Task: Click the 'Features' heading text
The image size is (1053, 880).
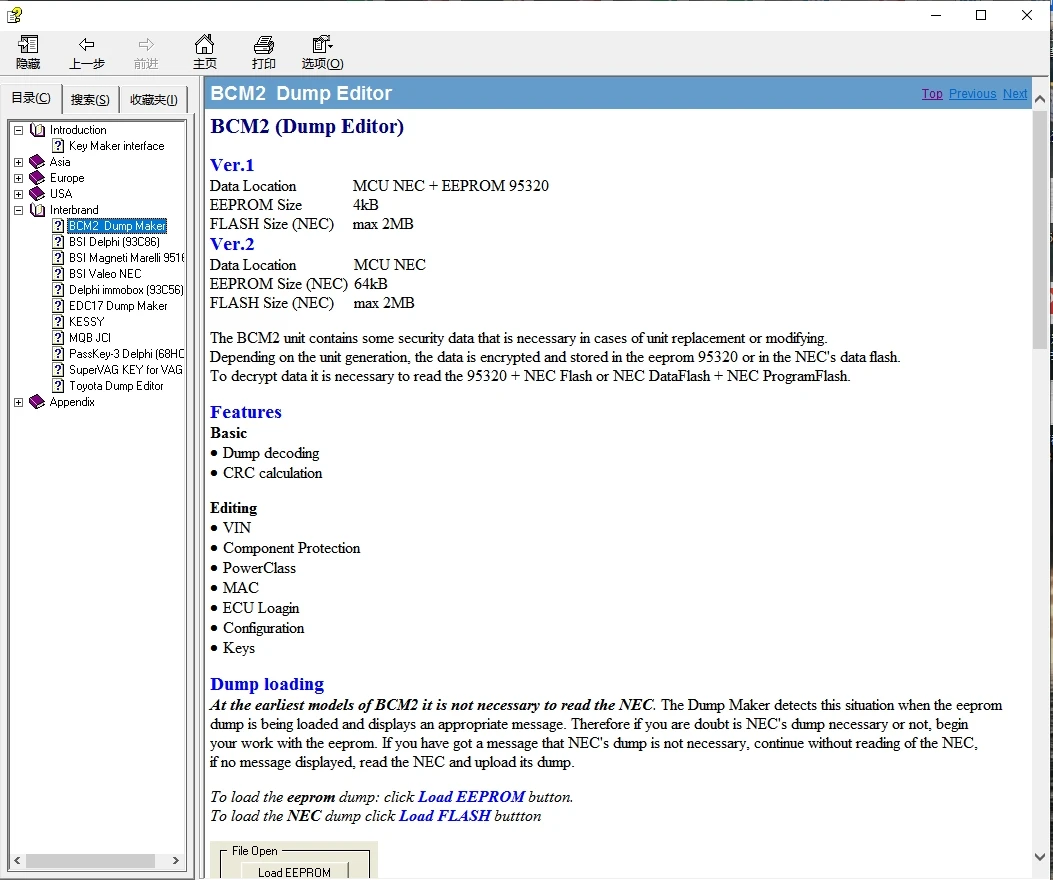Action: point(246,412)
